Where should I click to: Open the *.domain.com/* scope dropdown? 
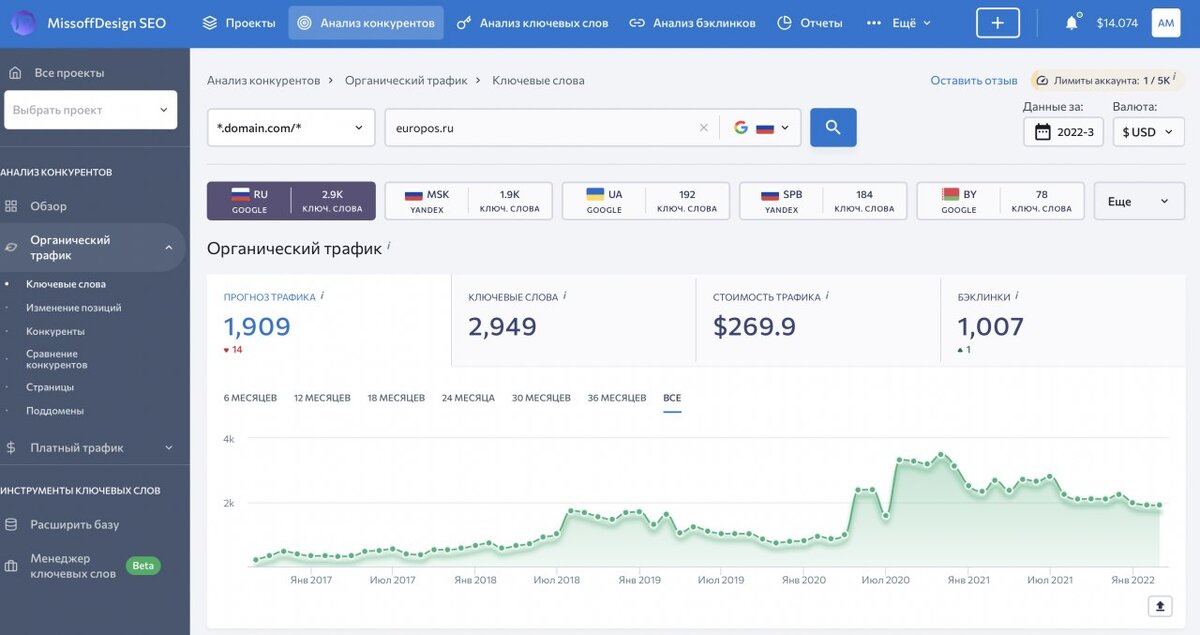click(291, 128)
